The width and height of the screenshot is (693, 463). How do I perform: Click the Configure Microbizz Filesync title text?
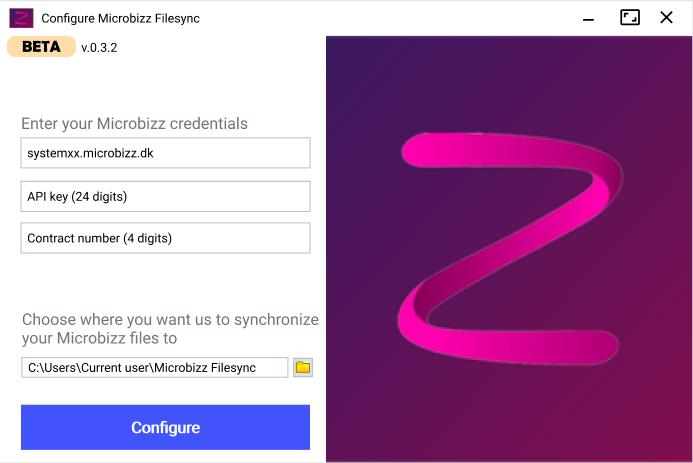click(120, 19)
